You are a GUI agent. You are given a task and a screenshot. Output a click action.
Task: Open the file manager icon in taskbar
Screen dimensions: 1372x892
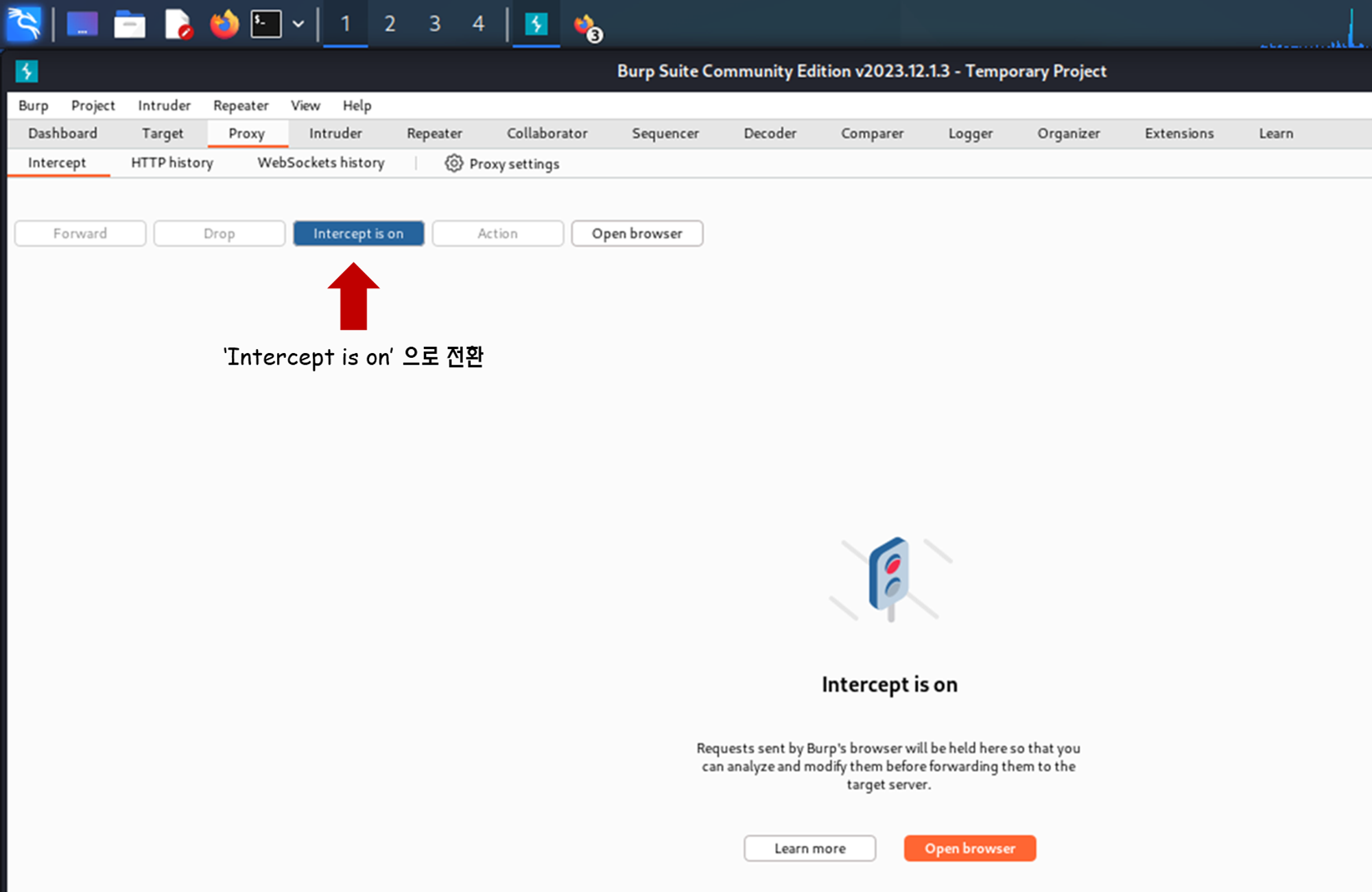click(x=130, y=24)
